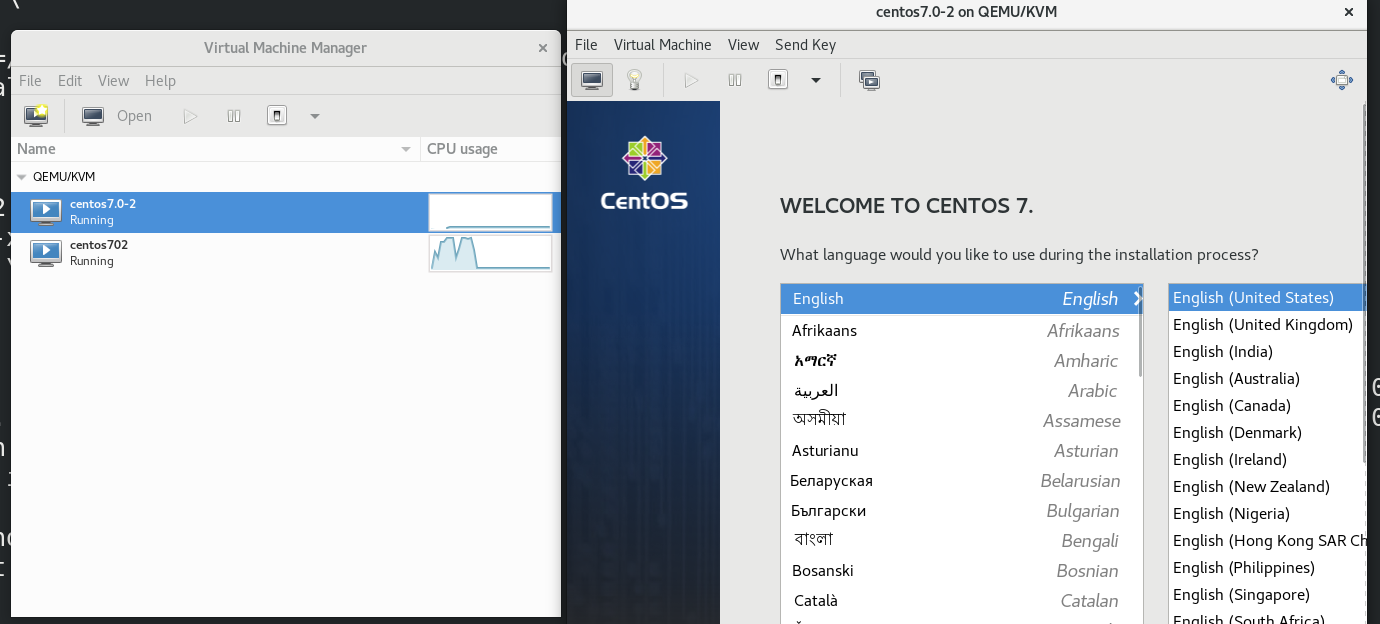Select English (India) locale
The height and width of the screenshot is (624, 1380).
click(1267, 352)
